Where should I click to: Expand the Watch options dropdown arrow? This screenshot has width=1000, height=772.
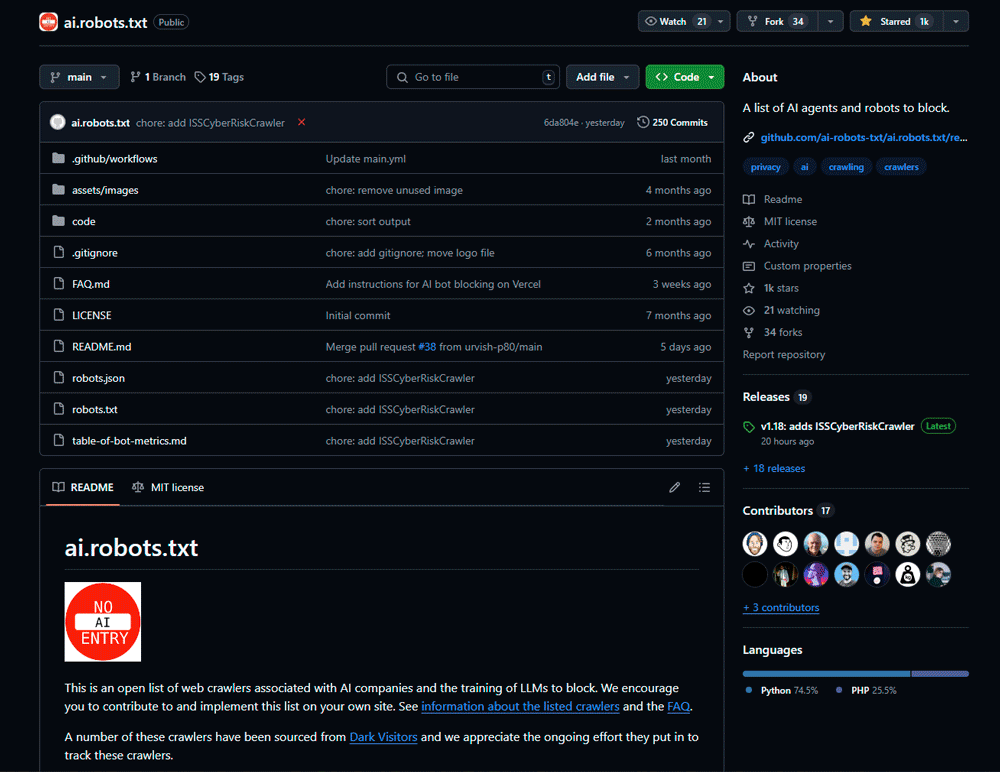(x=721, y=22)
